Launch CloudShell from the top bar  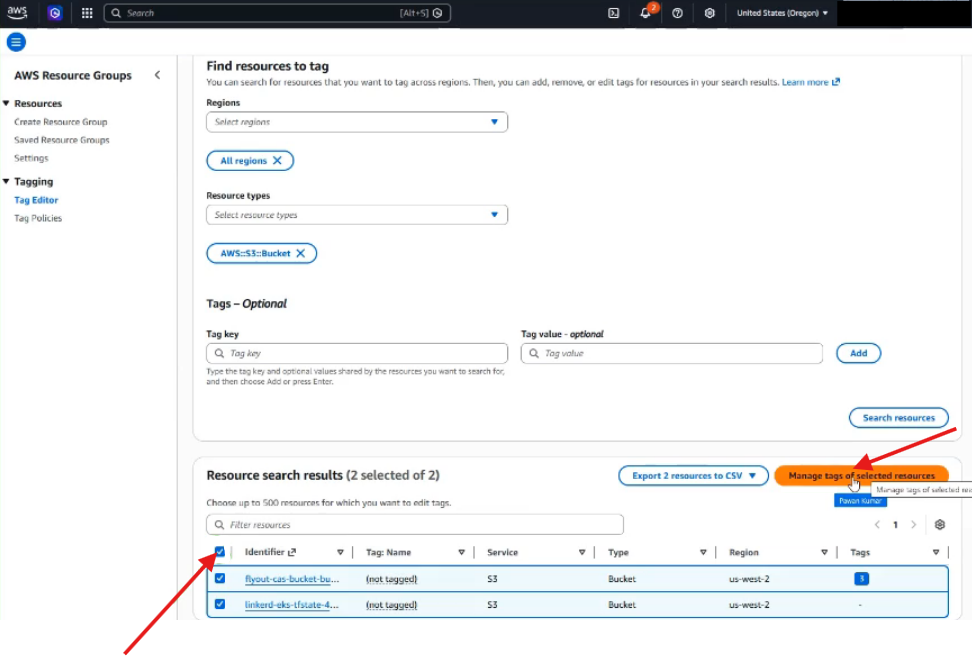tap(613, 13)
